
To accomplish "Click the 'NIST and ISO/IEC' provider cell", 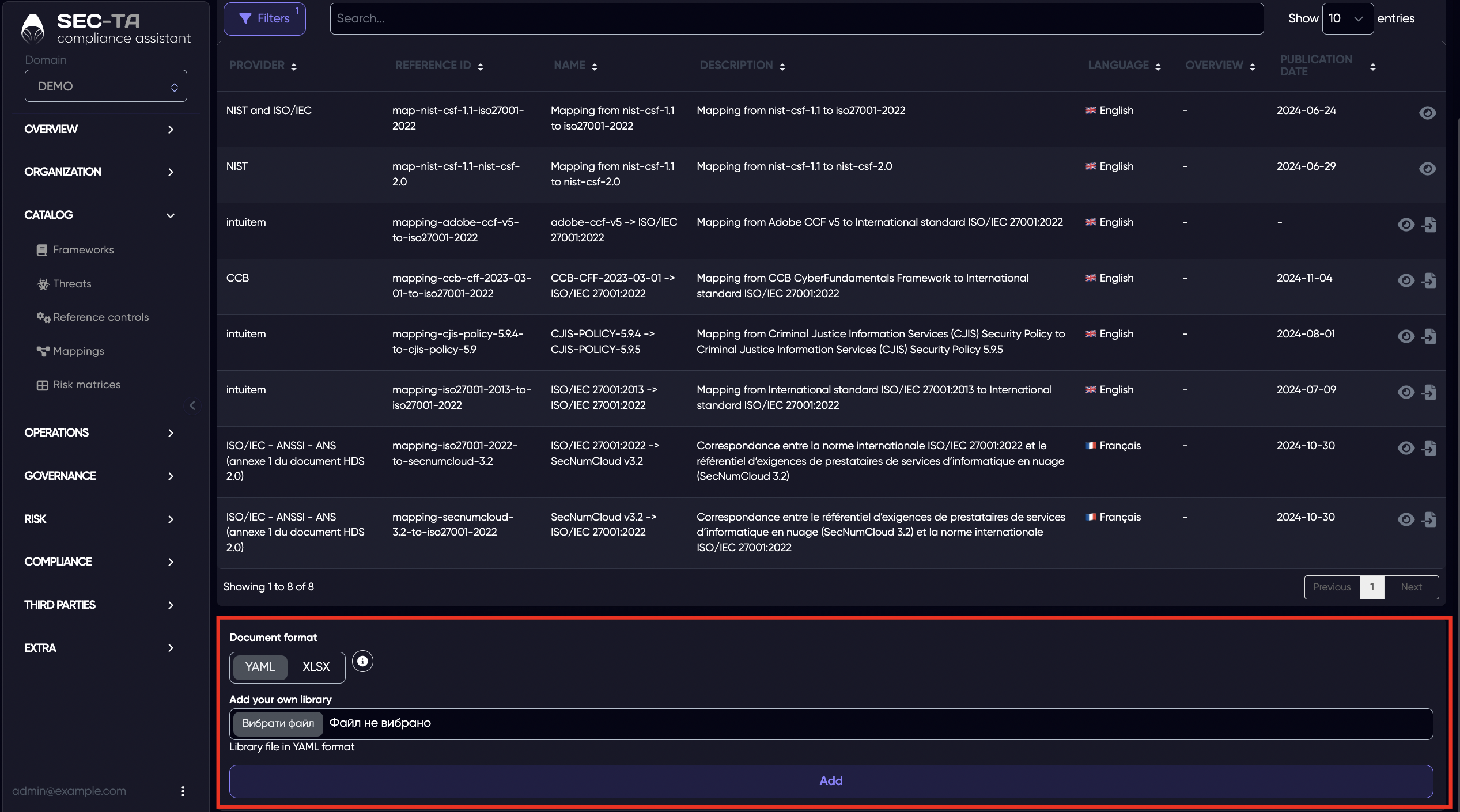I will [268, 111].
